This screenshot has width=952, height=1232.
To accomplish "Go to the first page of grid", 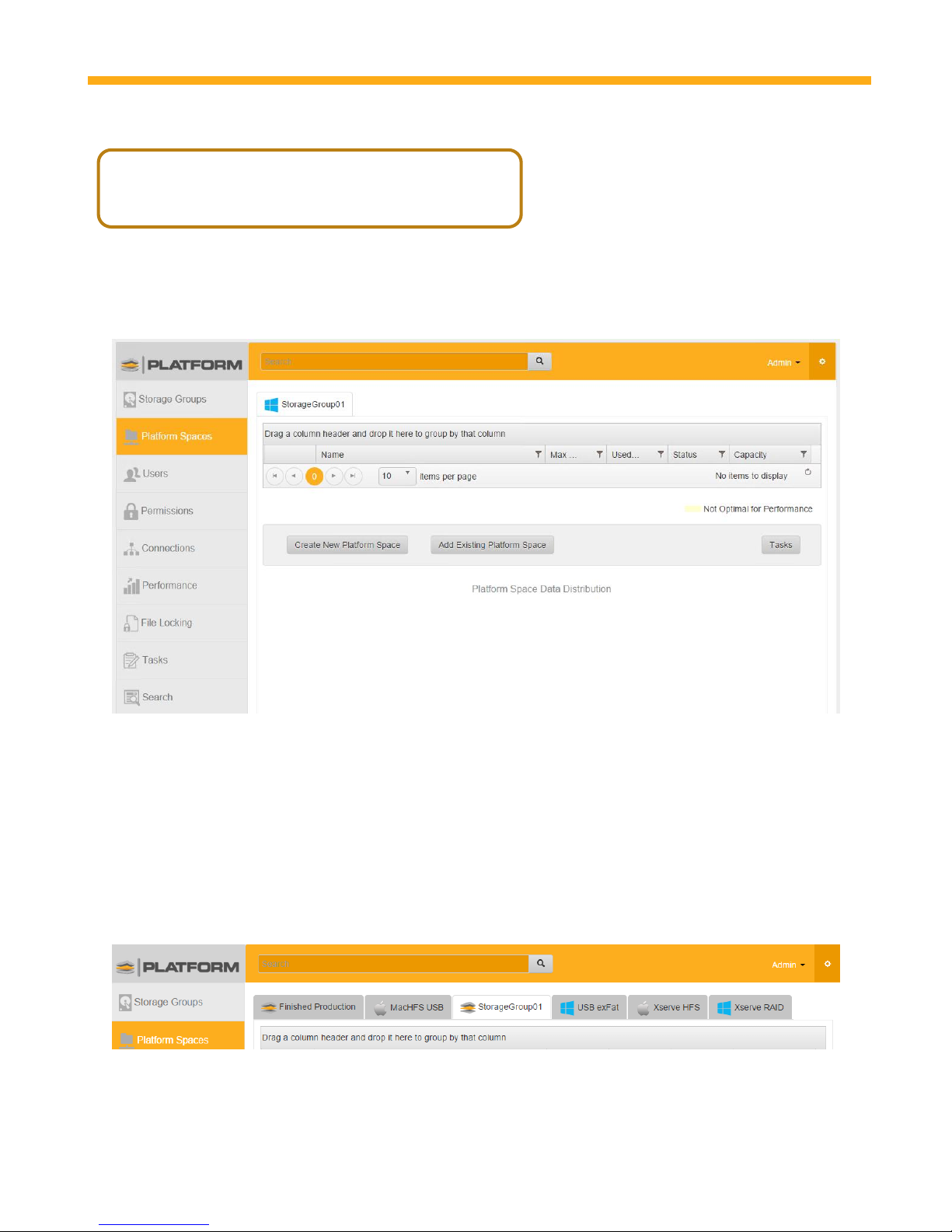I will pyautogui.click(x=274, y=476).
